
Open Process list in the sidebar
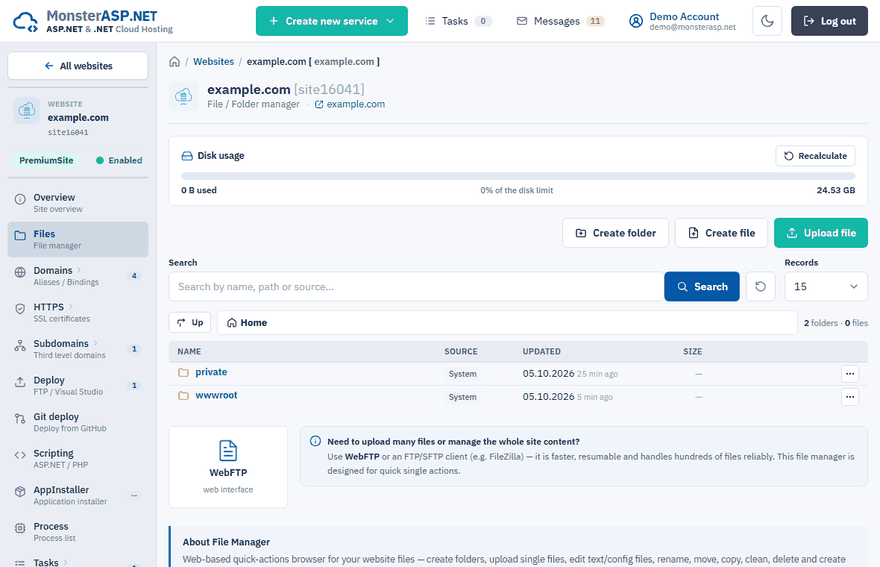(78, 532)
